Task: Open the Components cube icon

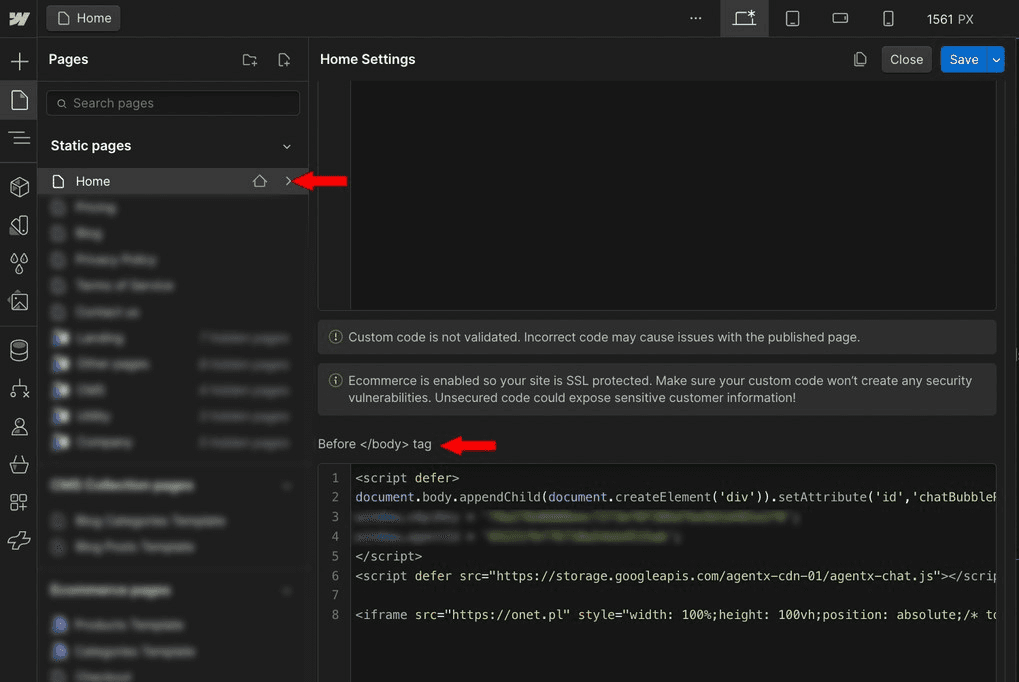Action: [x=19, y=187]
